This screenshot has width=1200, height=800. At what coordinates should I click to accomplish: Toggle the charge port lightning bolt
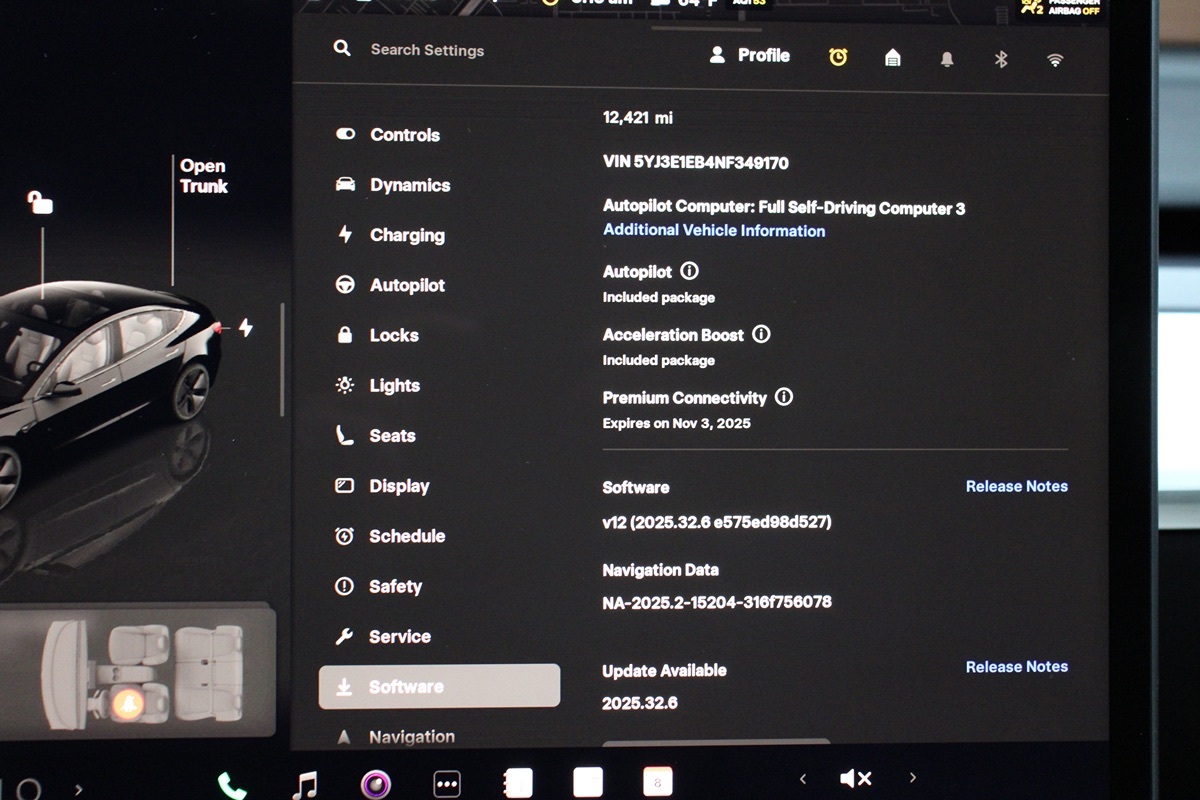pos(246,327)
